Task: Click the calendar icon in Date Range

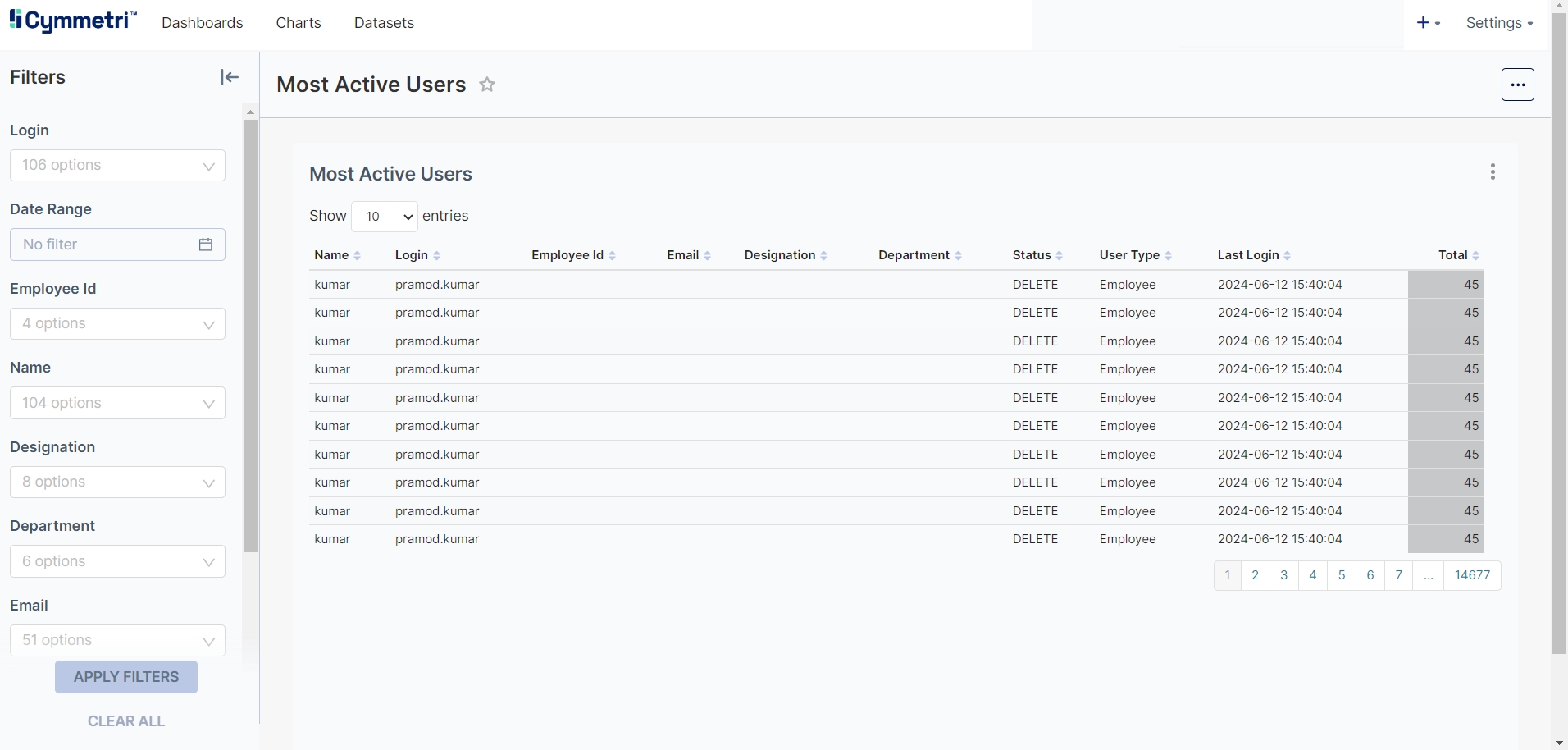Action: [206, 245]
